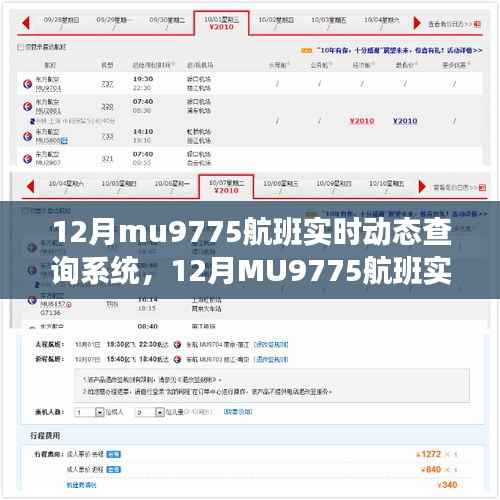500x500 pixels.
Task: Open the blue link on the ¥340 fare line
Action: point(81,485)
